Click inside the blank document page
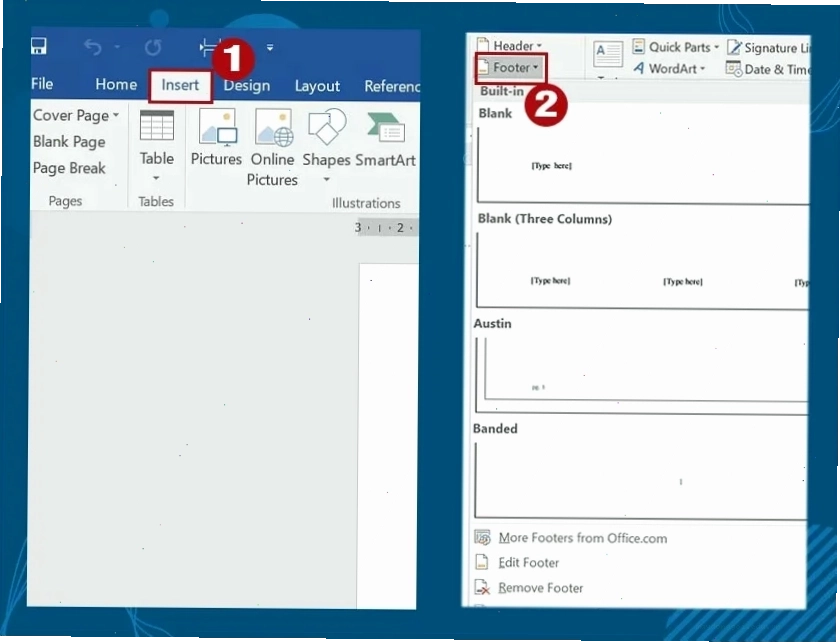 [x=388, y=434]
